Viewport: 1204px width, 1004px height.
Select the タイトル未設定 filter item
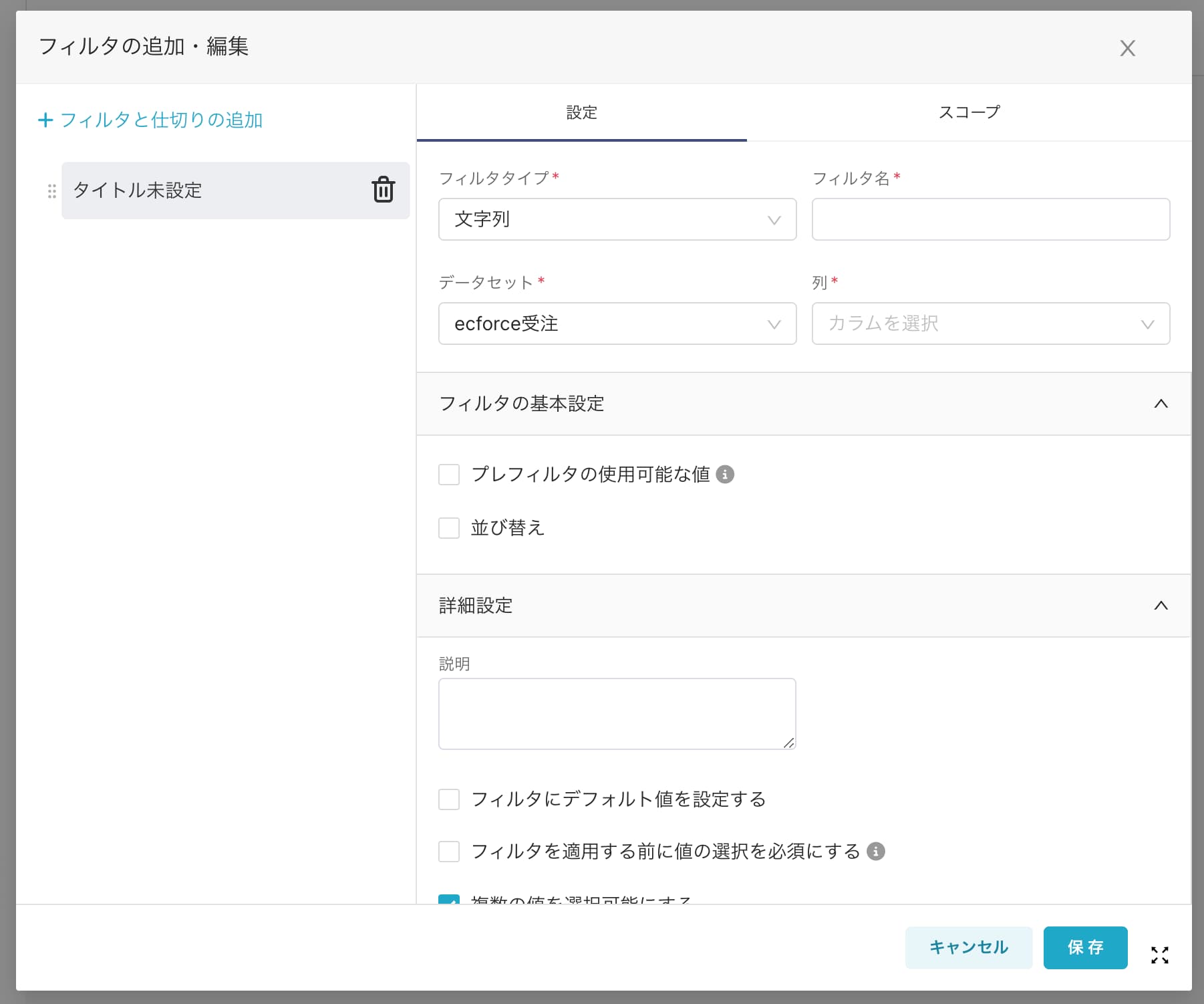click(235, 191)
